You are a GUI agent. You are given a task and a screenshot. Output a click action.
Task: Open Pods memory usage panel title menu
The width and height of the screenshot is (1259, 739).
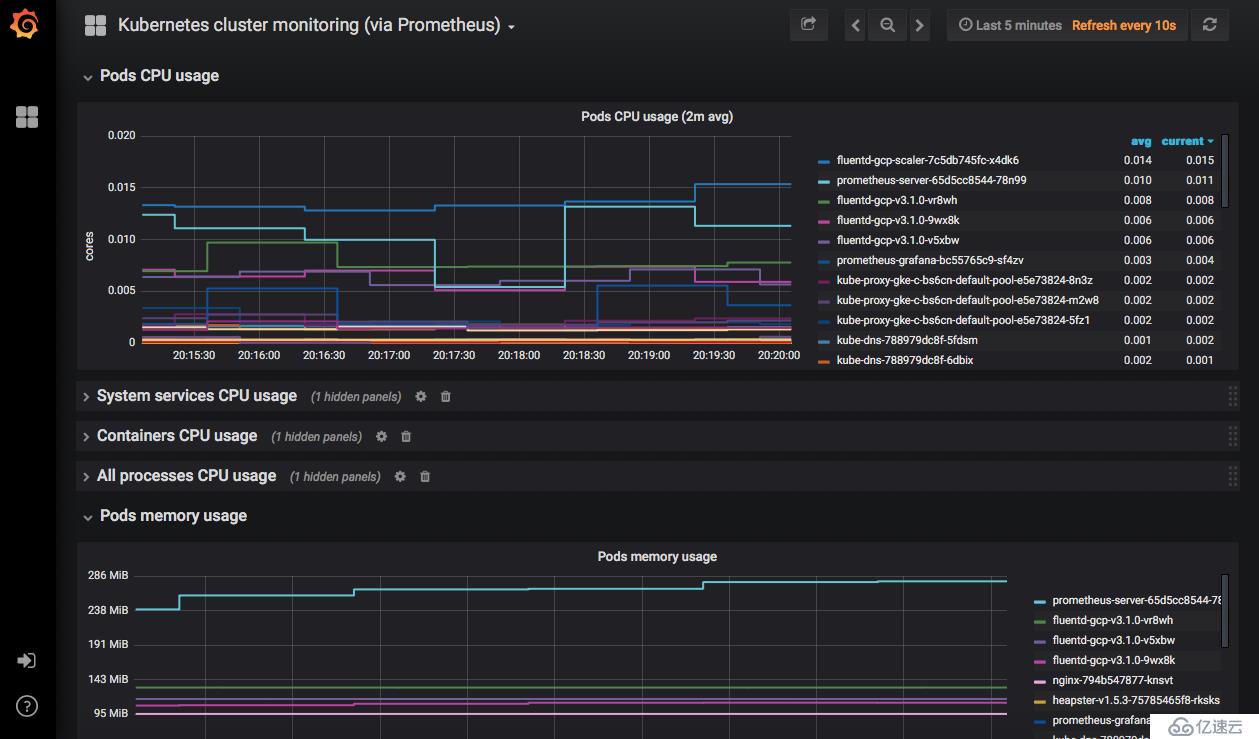pyautogui.click(x=657, y=557)
